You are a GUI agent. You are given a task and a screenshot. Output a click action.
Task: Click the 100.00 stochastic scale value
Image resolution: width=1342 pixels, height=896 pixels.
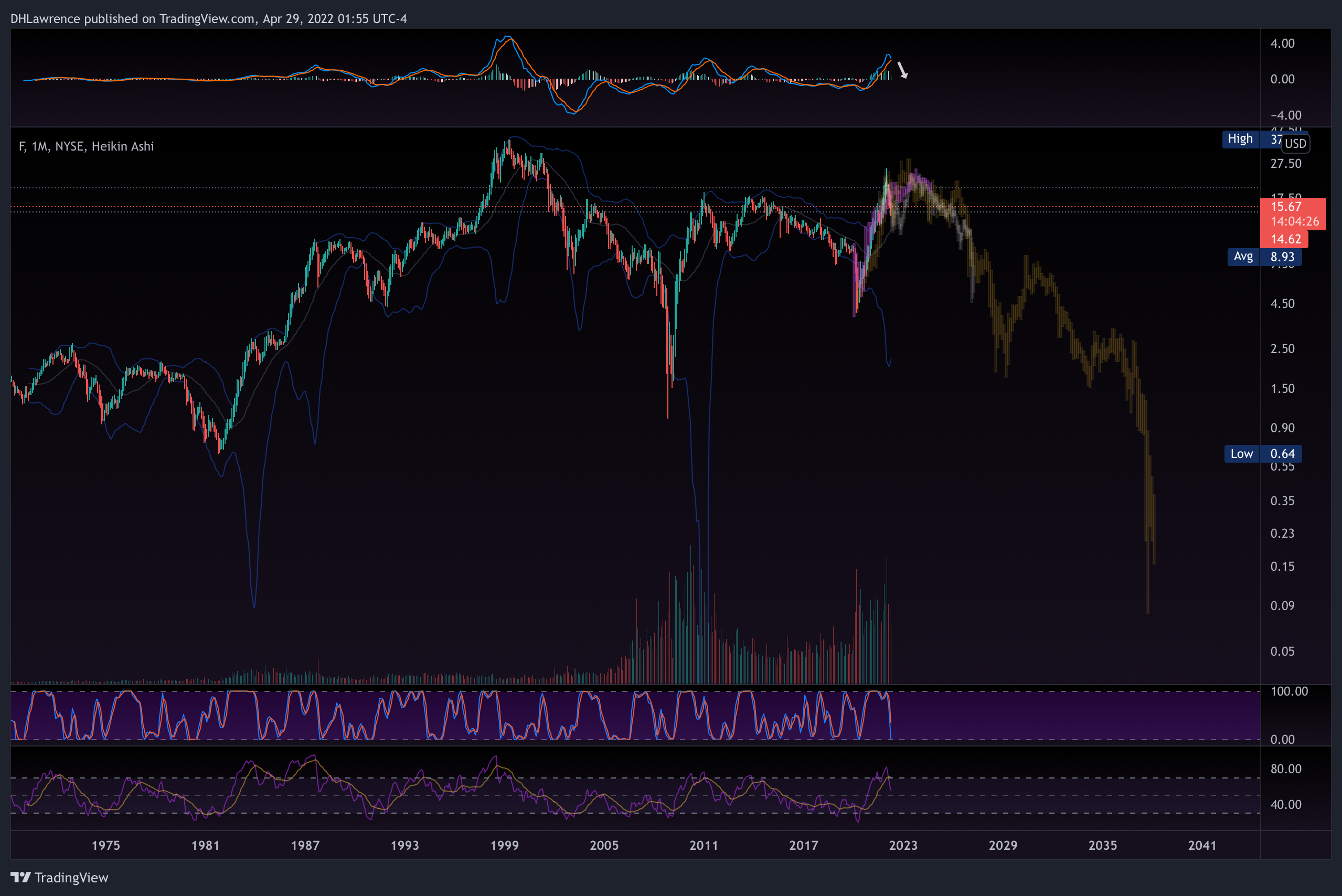(1289, 691)
